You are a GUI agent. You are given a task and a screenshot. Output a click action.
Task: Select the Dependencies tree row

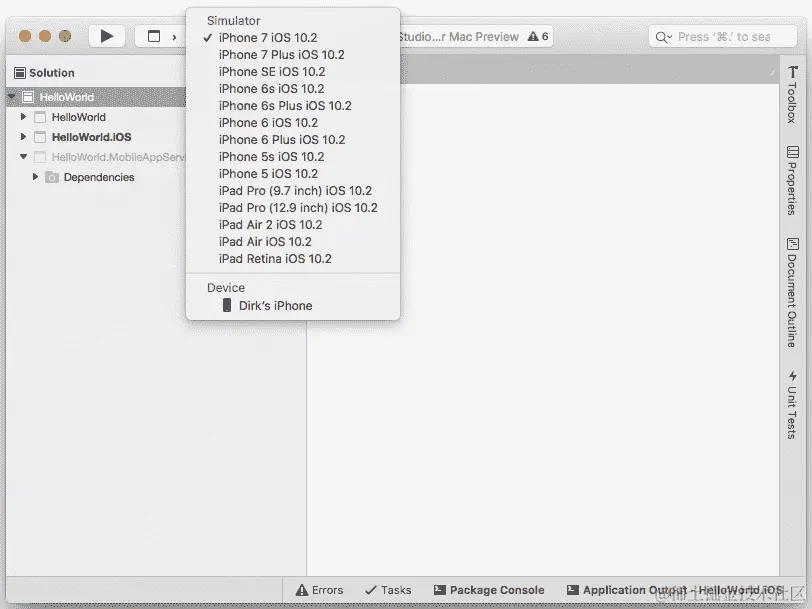click(96, 177)
